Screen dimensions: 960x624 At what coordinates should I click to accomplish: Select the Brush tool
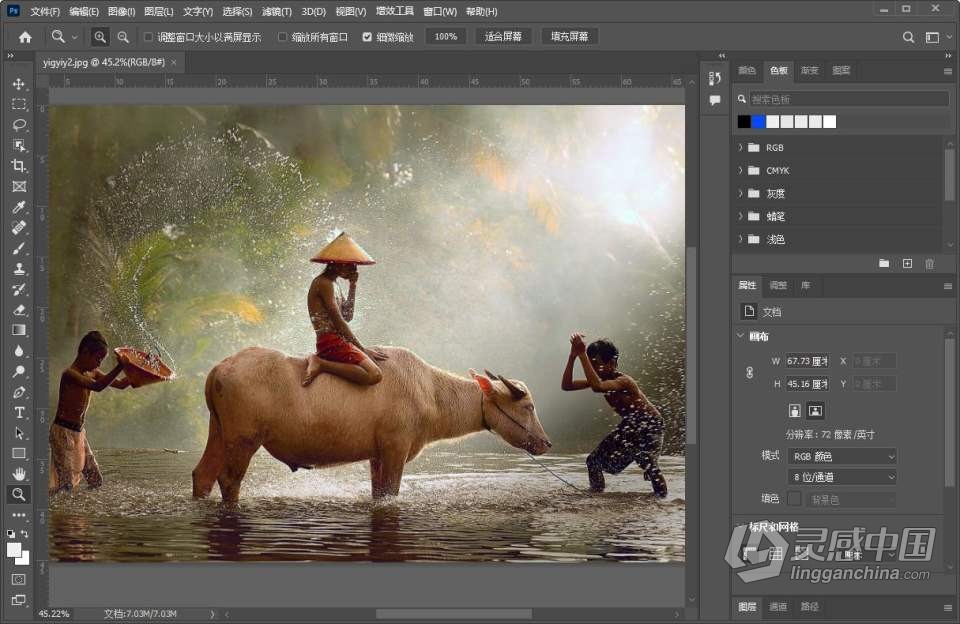[19, 248]
